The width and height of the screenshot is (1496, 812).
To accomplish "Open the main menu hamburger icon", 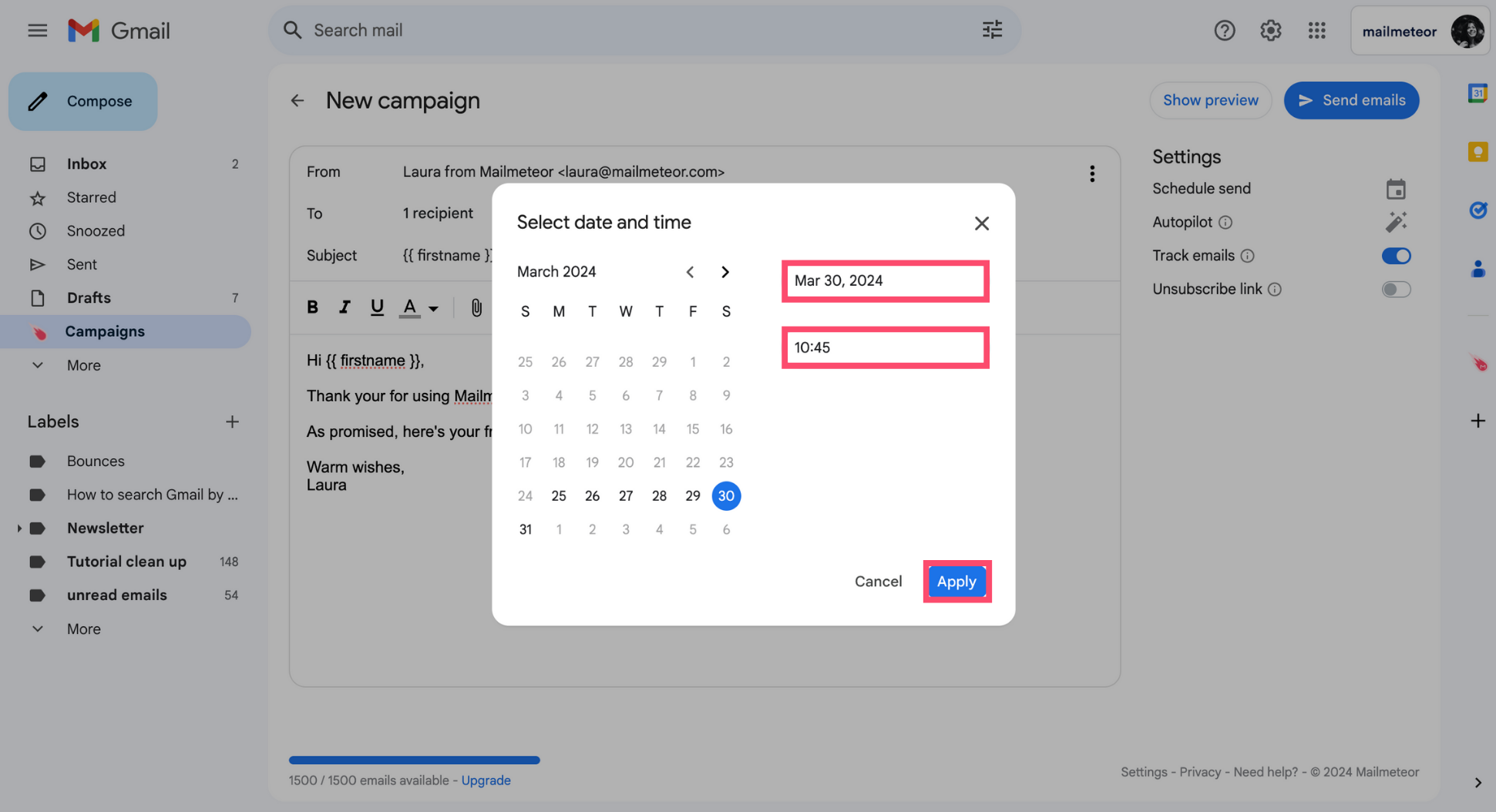I will 37,30.
